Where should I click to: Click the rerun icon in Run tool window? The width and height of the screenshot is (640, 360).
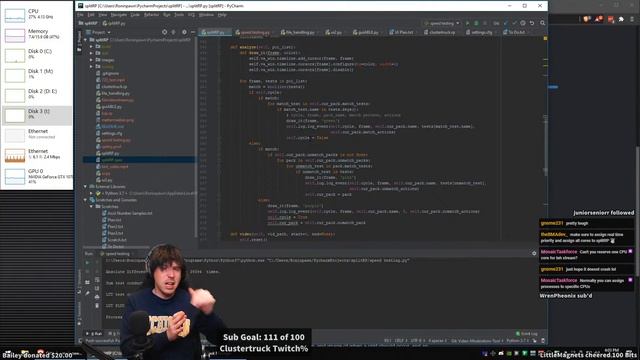point(87,262)
